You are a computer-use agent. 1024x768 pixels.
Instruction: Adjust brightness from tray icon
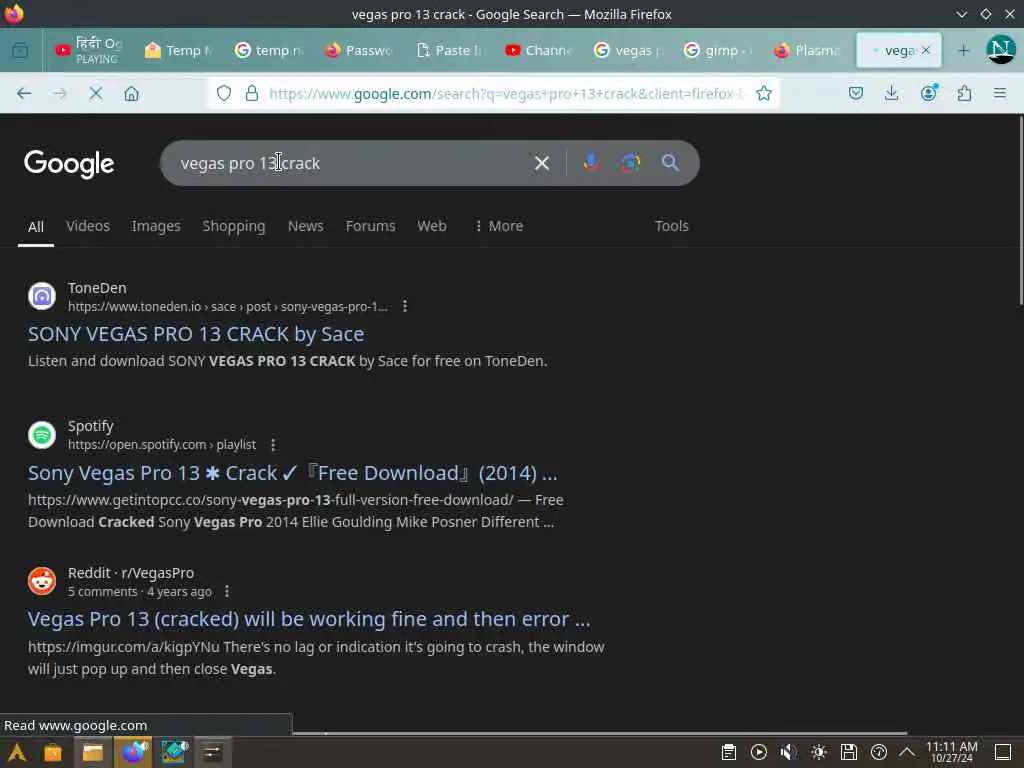(x=818, y=752)
